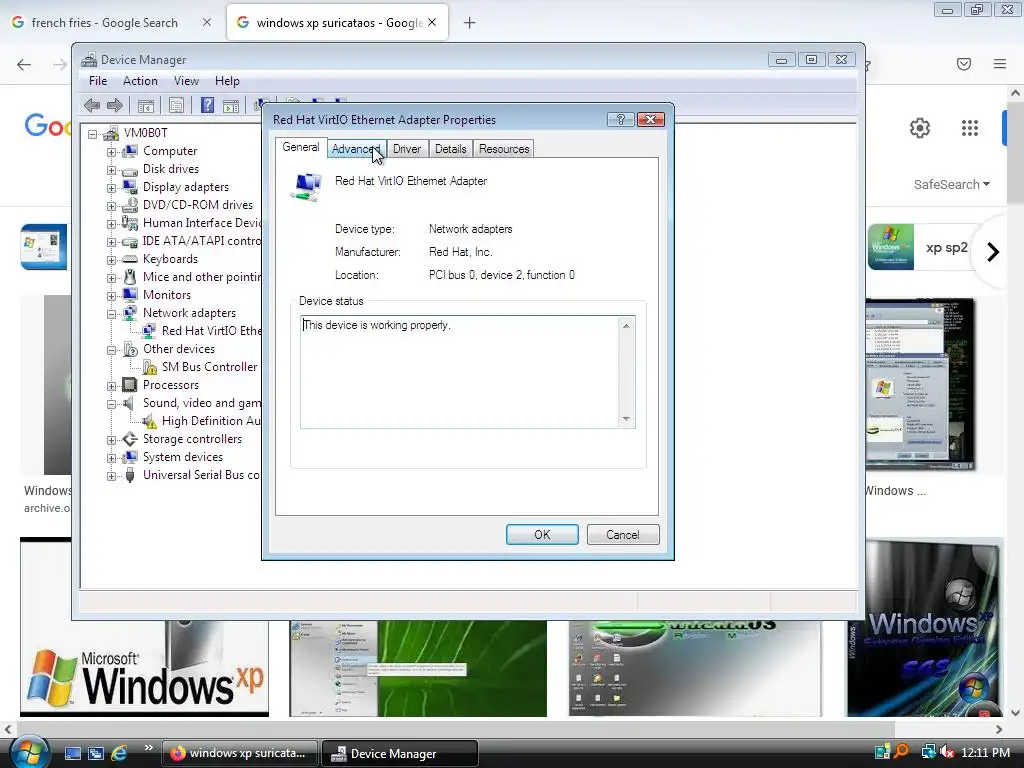Open the Microsoft Windows XP logo thumbnail
This screenshot has height=768, width=1024.
(x=144, y=669)
